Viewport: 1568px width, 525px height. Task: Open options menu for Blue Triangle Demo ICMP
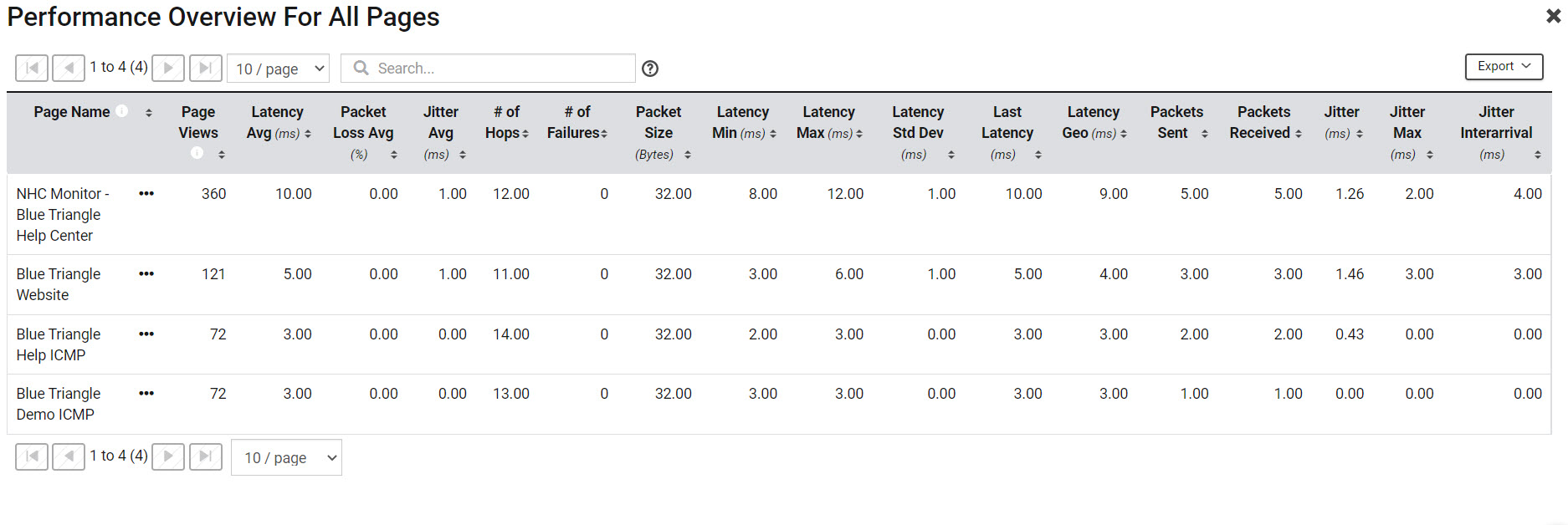pyautogui.click(x=146, y=393)
